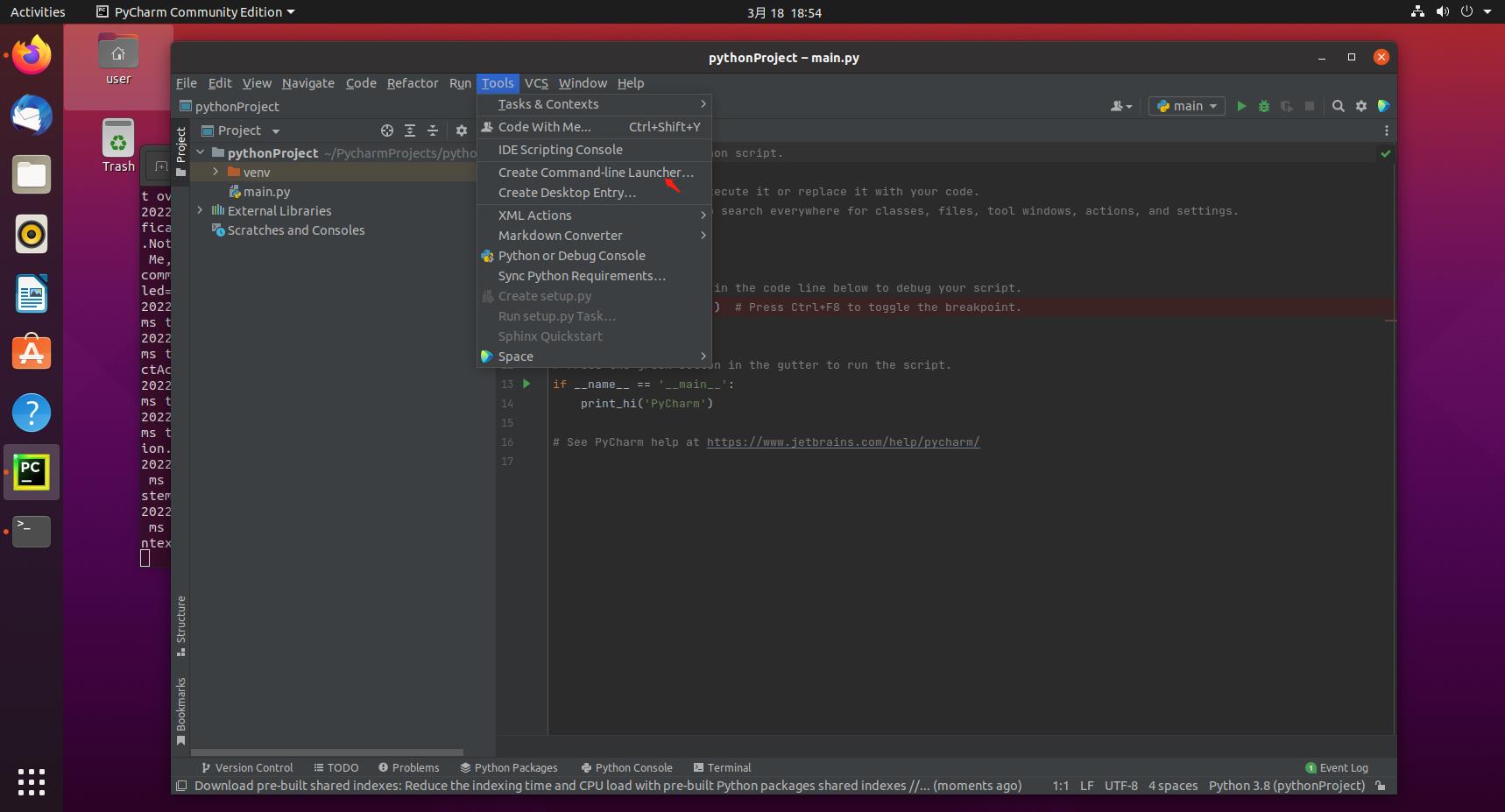Open TODO tool window
The height and width of the screenshot is (812, 1505).
(336, 767)
